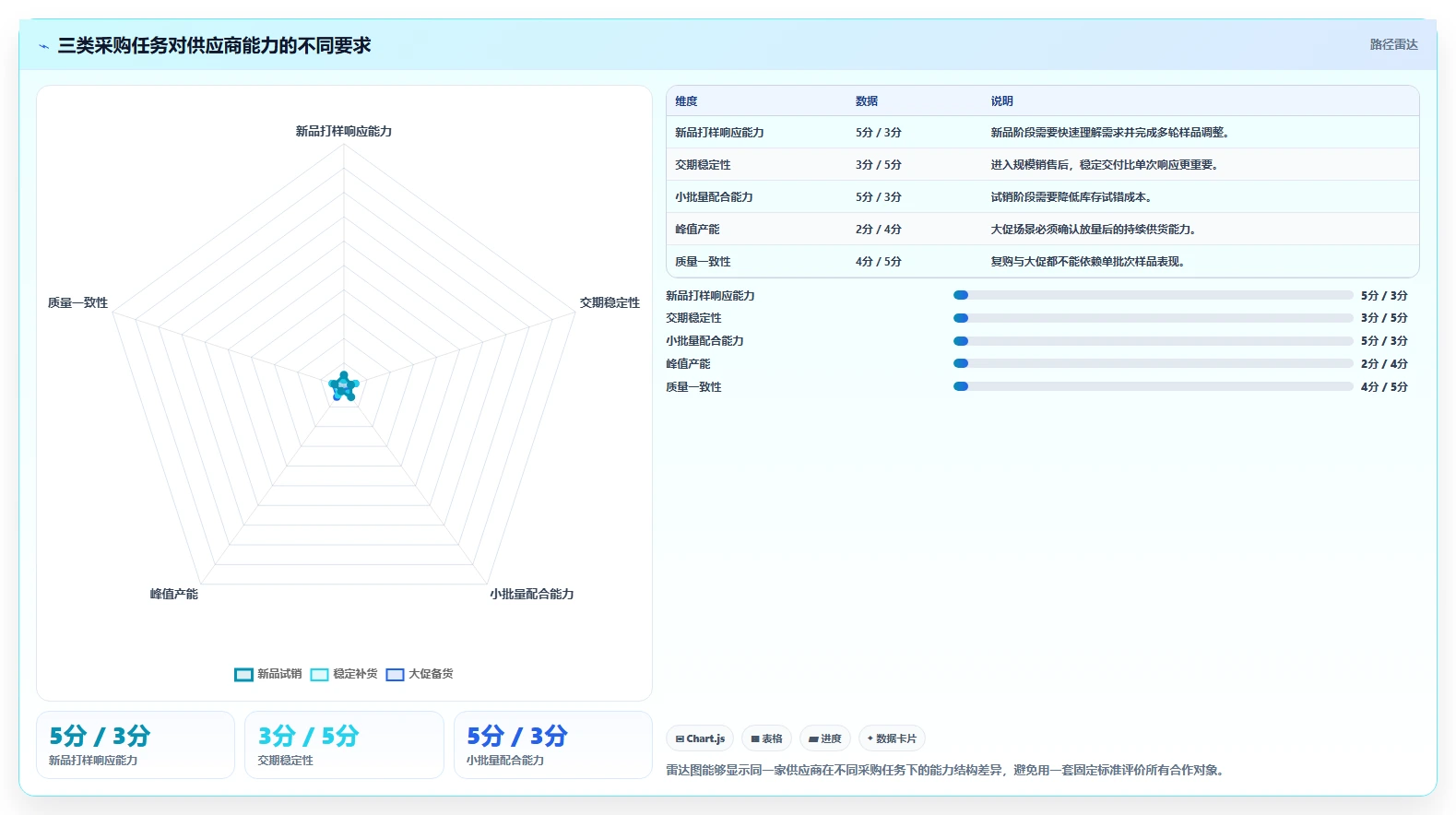Image resolution: width=1456 pixels, height=815 pixels.
Task: Click the 质量一致性 radar axis label
Action: pyautogui.click(x=78, y=302)
